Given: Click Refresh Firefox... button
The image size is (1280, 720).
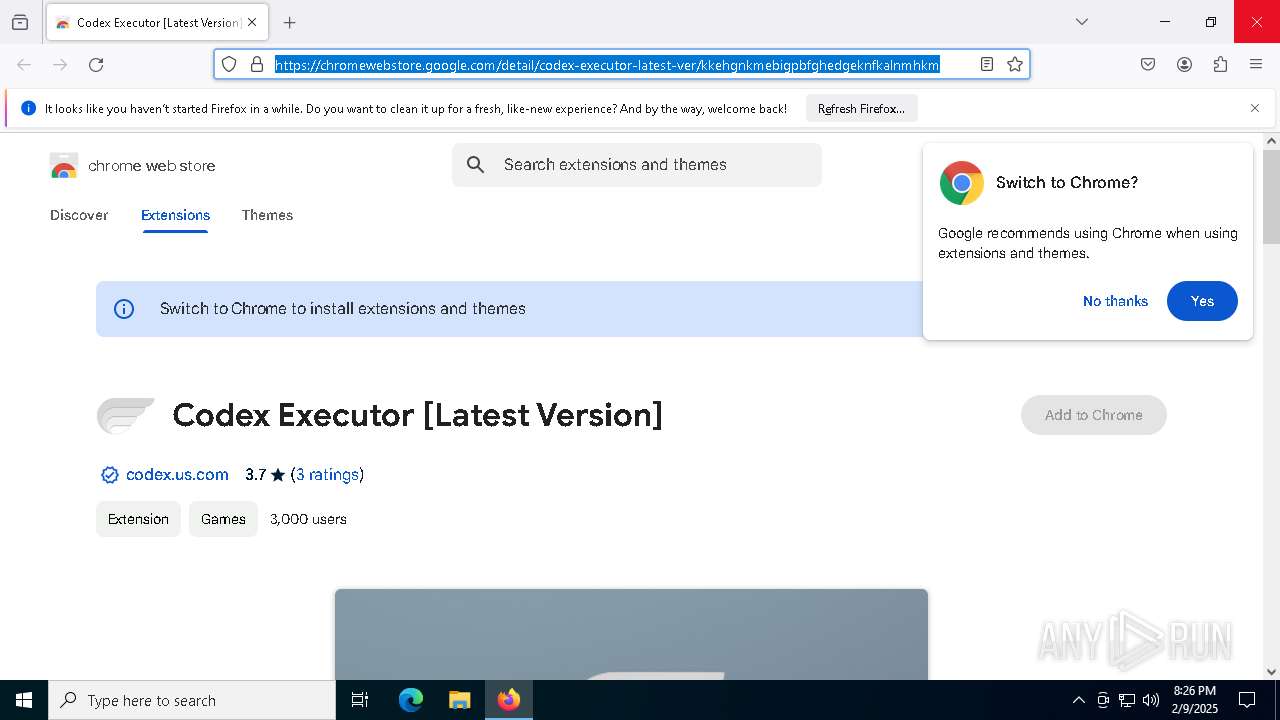Looking at the screenshot, I should pyautogui.click(x=861, y=109).
